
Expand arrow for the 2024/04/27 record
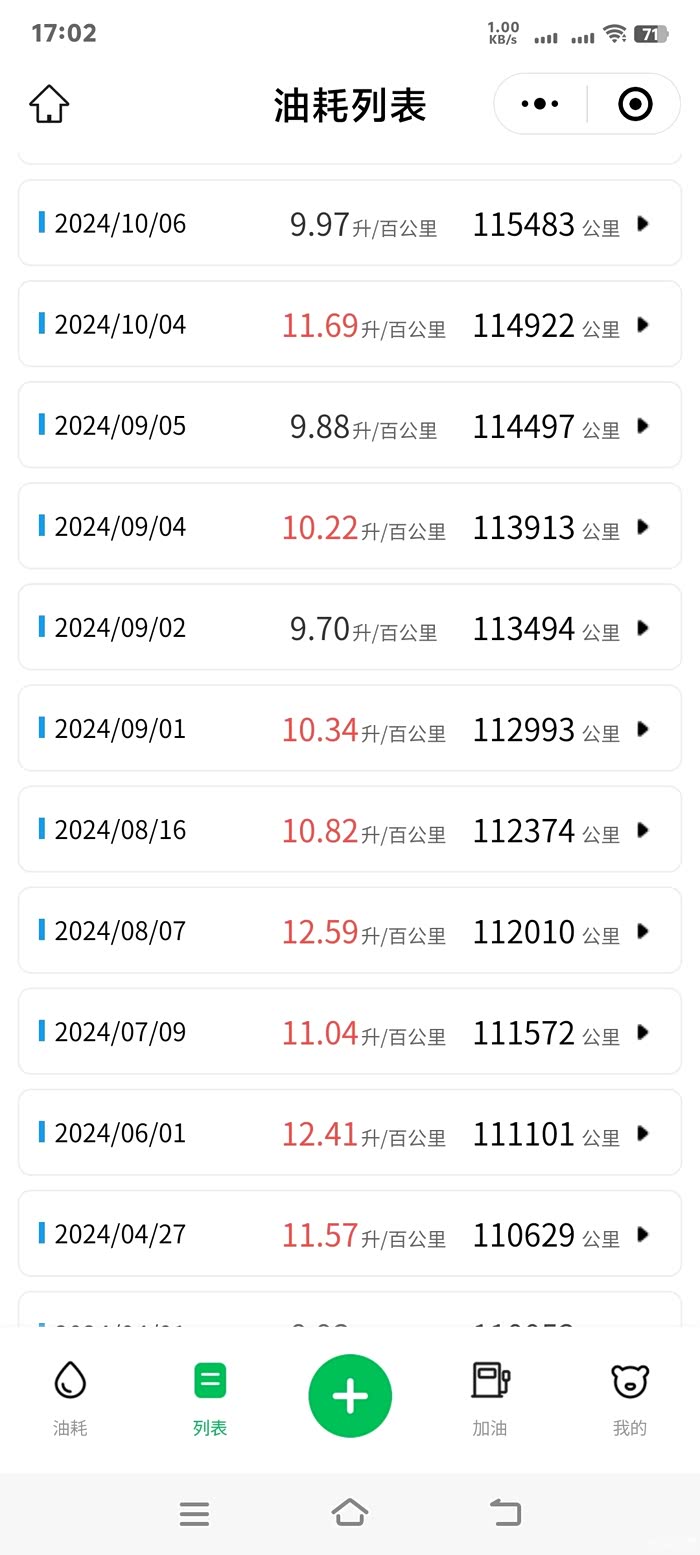point(643,1234)
